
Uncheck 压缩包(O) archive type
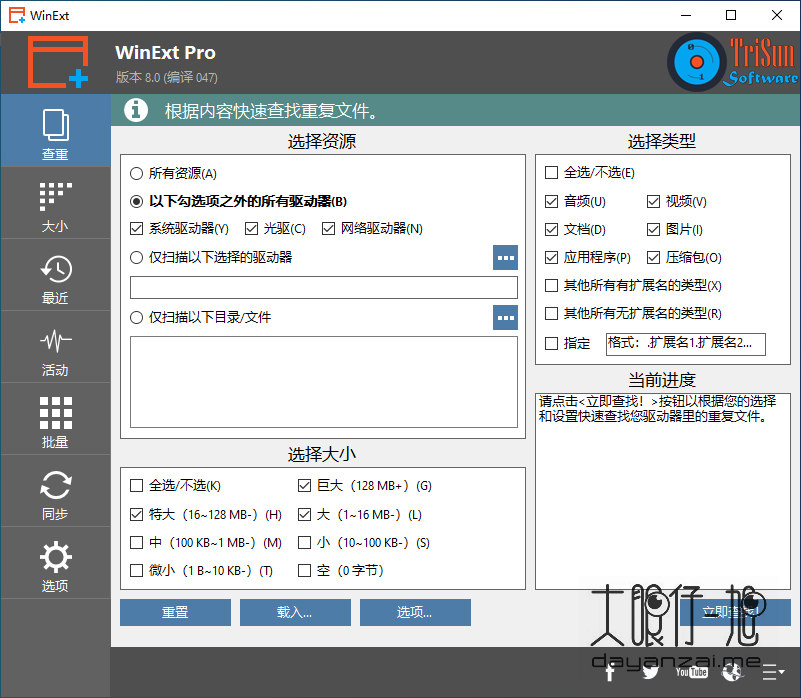click(685, 258)
